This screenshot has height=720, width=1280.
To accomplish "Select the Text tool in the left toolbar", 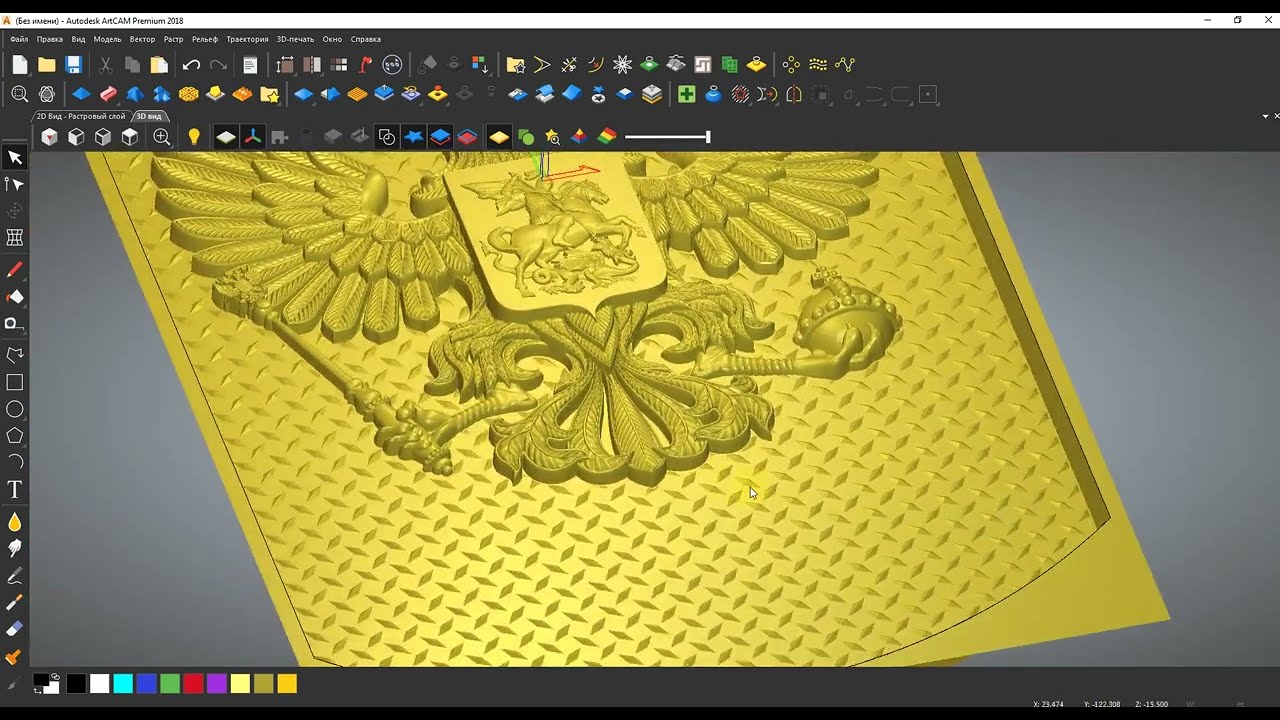I will (x=15, y=490).
